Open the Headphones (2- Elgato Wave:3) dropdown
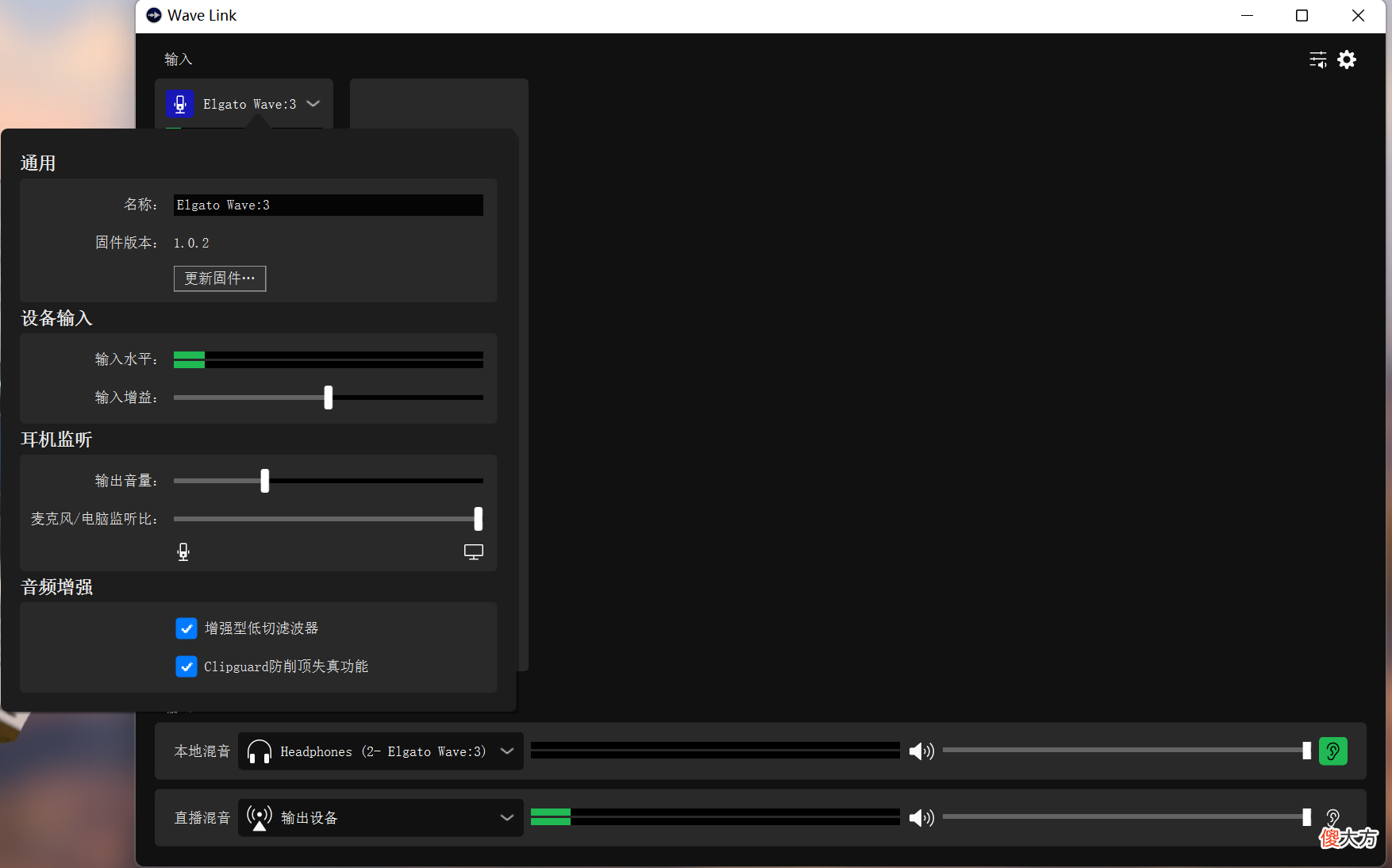 (x=381, y=751)
